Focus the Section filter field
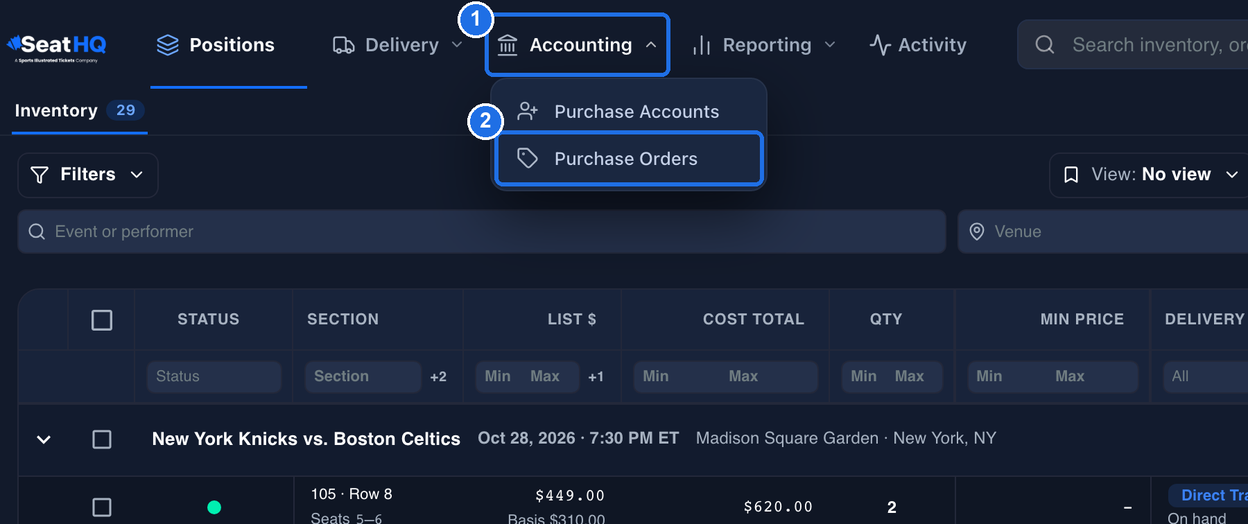Screen dimensions: 1248x524 click(363, 376)
